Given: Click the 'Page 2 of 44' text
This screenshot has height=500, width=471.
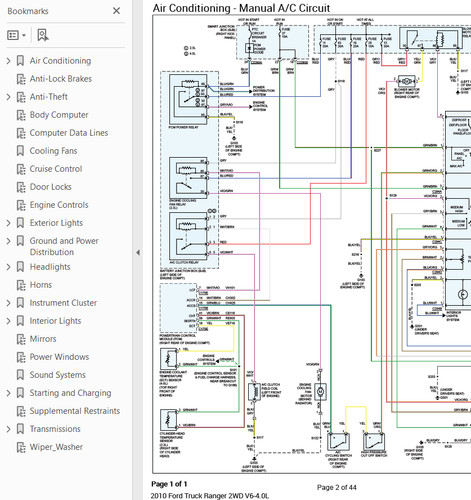Looking at the screenshot, I should pos(337,487).
